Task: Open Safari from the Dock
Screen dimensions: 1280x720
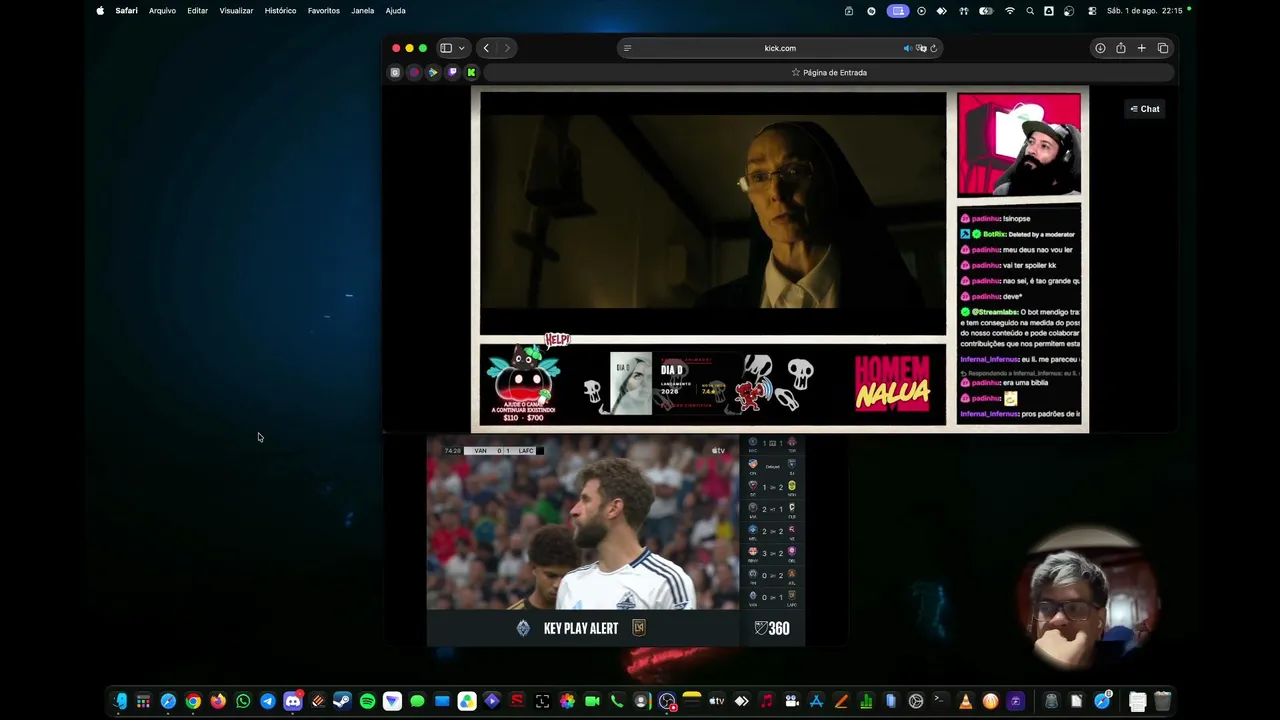Action: click(168, 701)
